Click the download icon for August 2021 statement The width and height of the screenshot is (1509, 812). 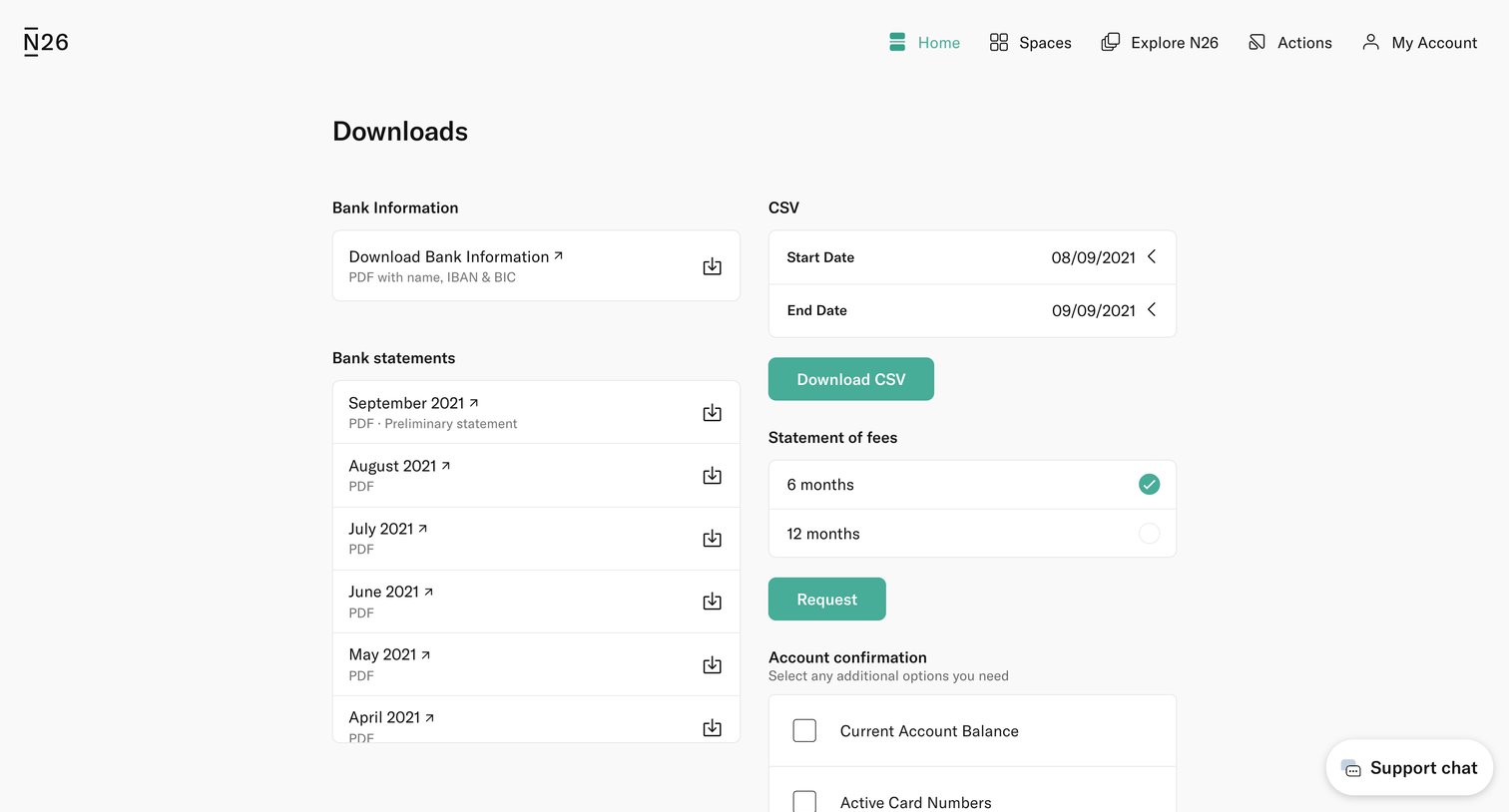[712, 476]
